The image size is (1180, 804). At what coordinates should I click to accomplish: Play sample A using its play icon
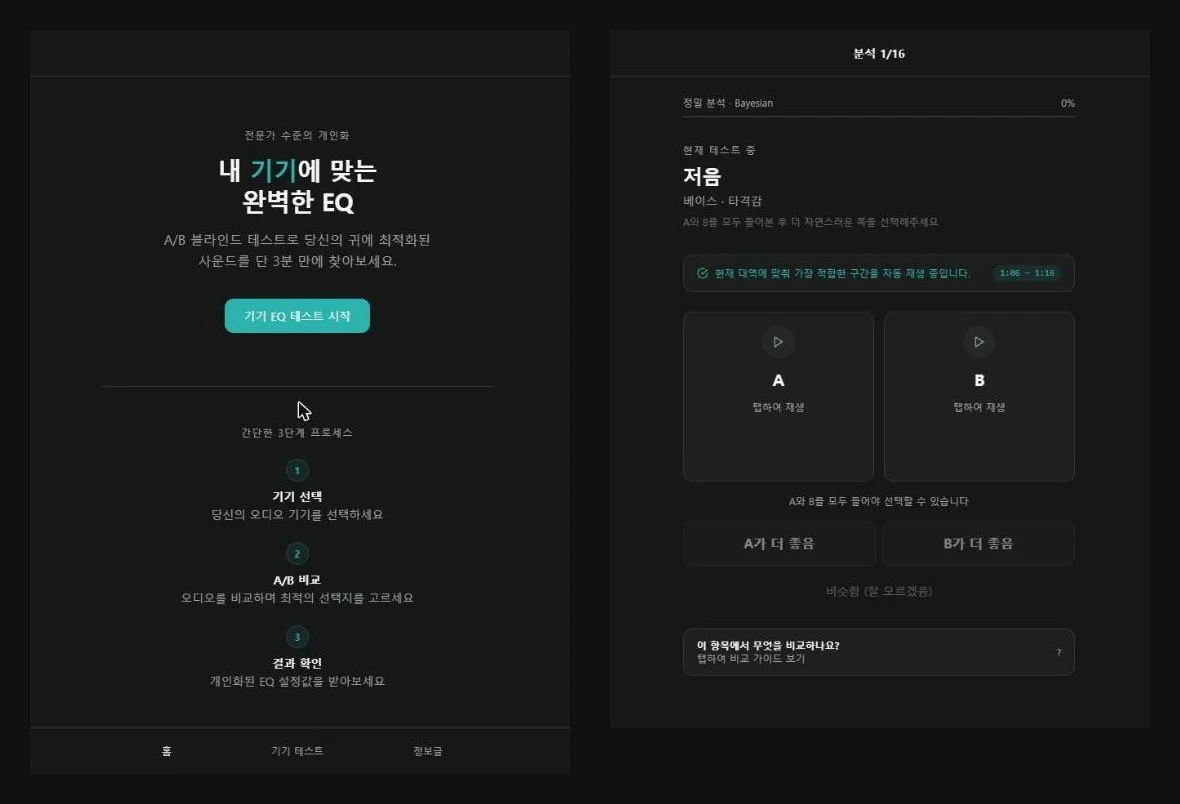pos(778,342)
